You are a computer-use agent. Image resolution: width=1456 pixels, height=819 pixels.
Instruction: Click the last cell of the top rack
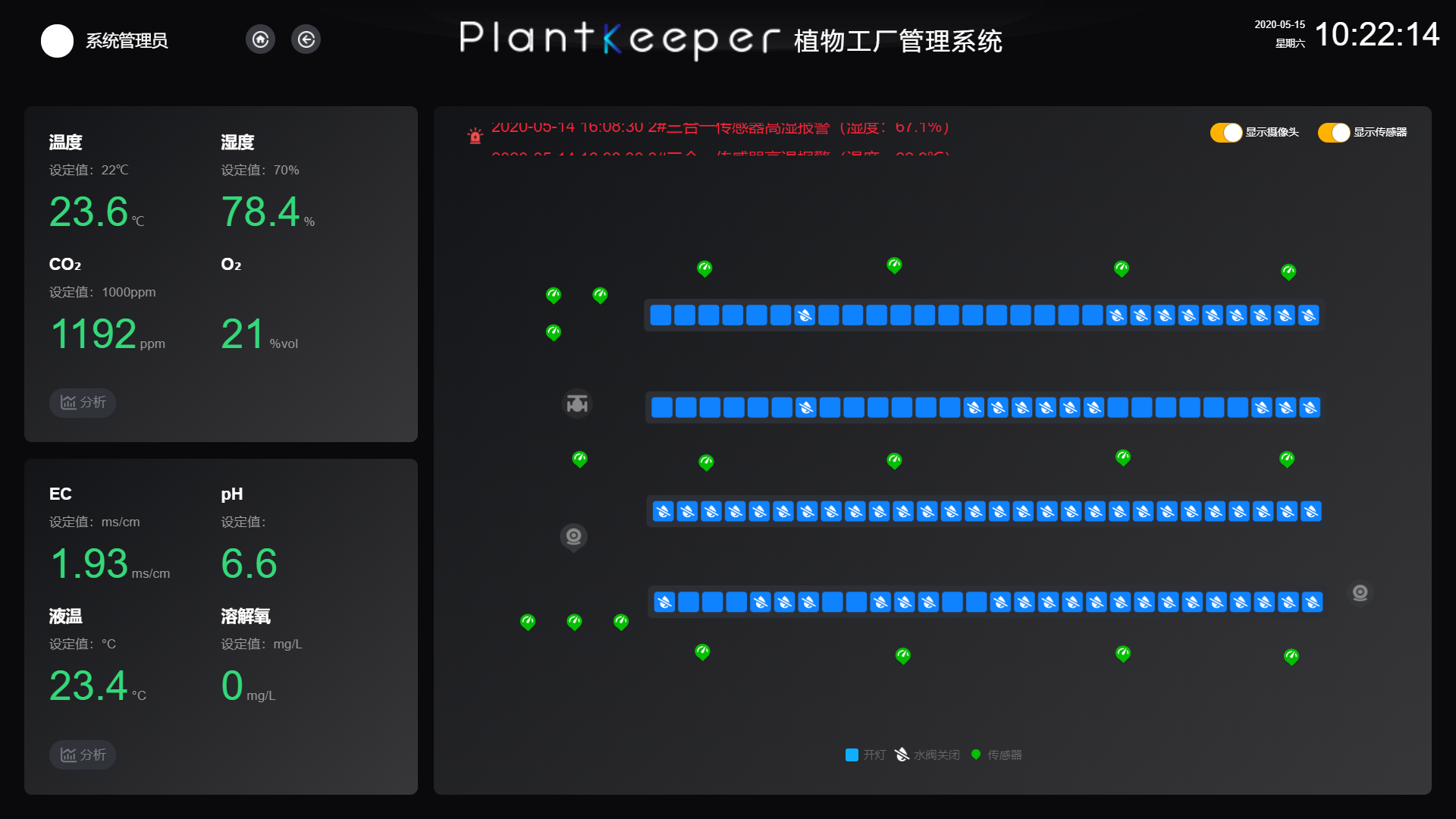coord(1308,315)
